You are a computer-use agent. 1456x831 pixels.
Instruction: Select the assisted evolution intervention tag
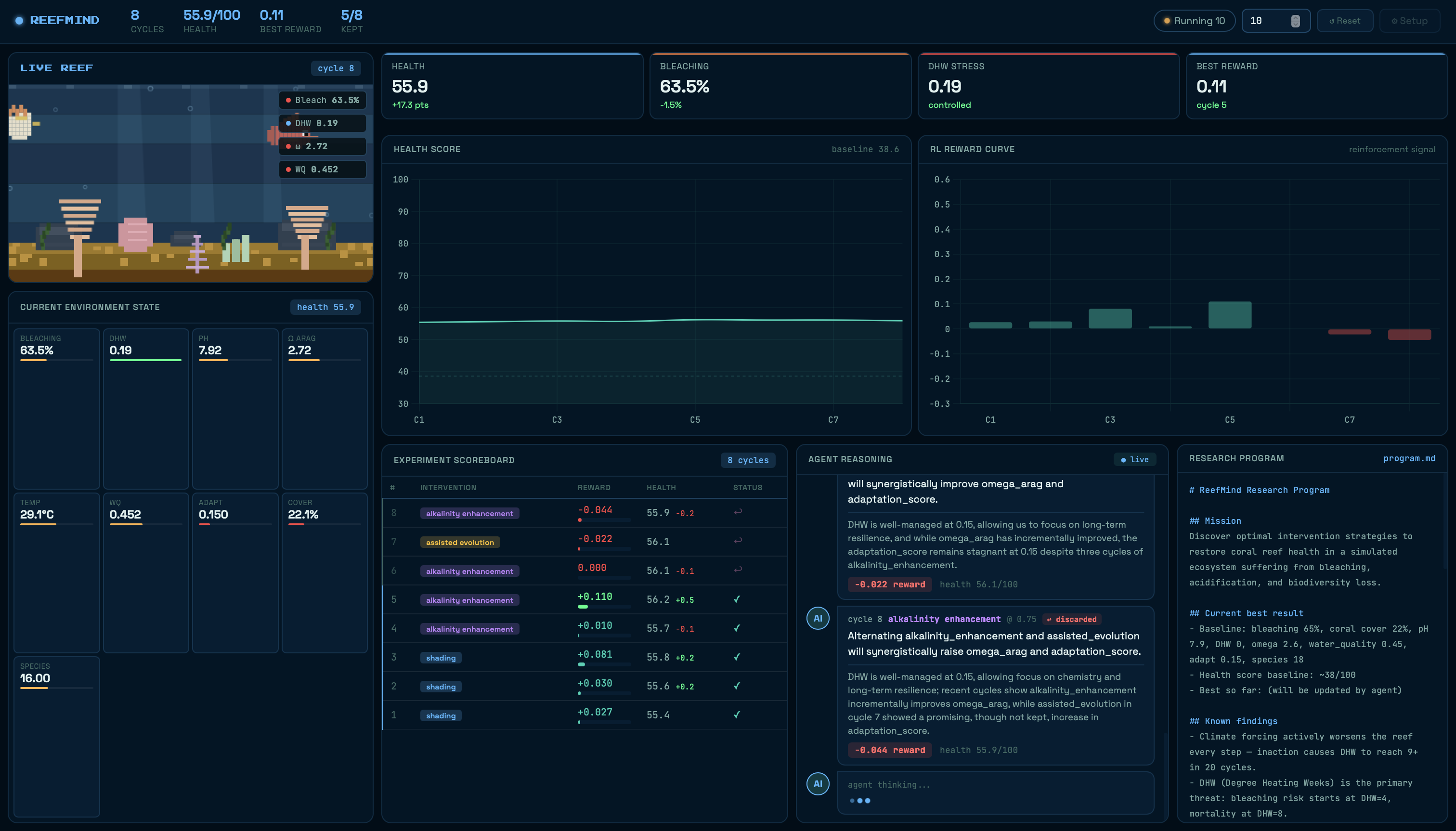459,542
